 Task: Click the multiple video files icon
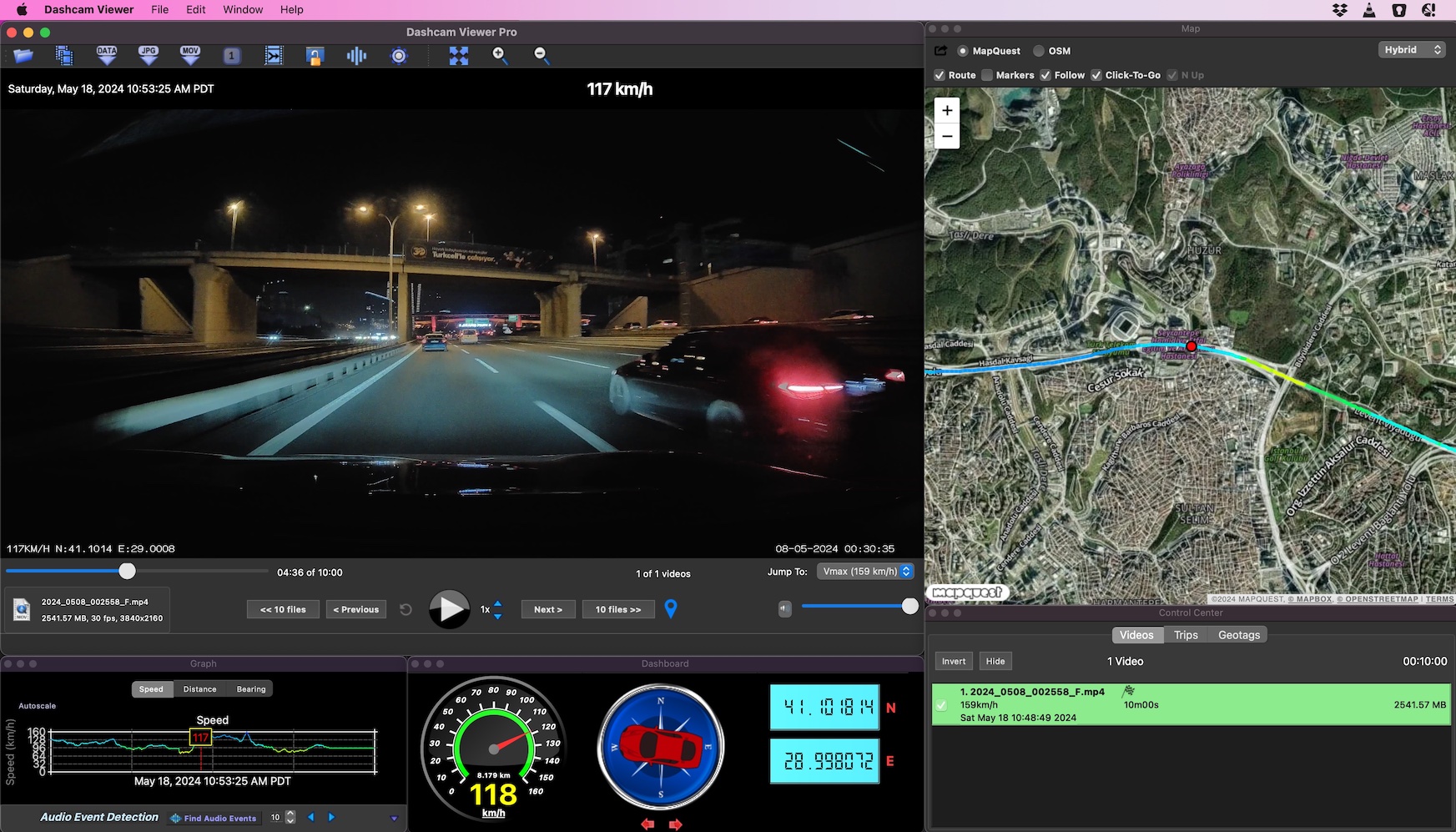(64, 56)
